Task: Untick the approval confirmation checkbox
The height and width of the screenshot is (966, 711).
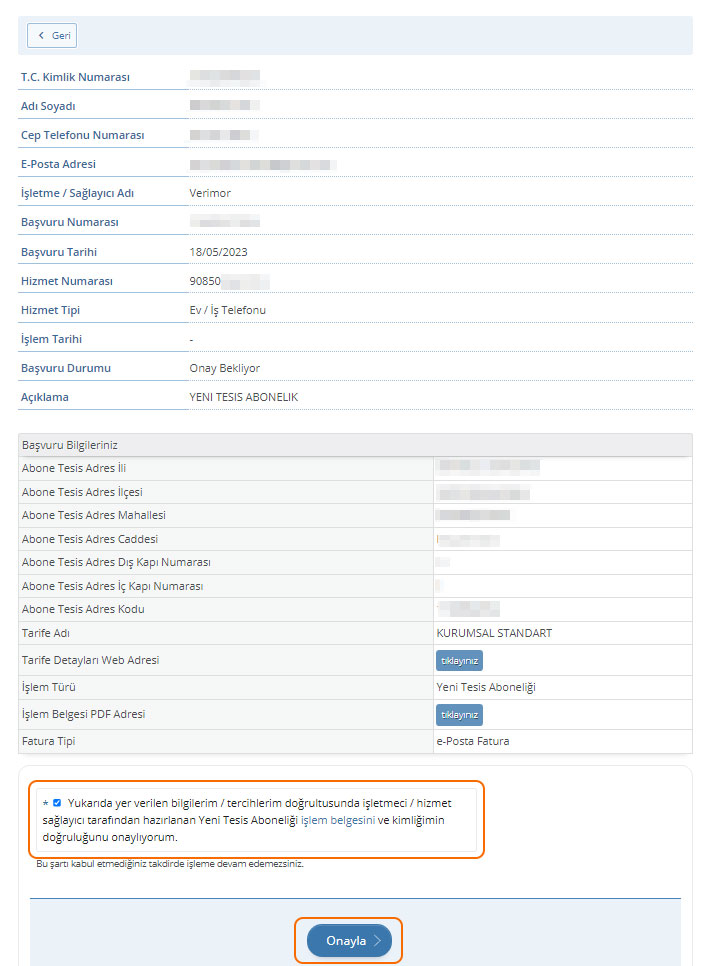Action: pyautogui.click(x=57, y=803)
